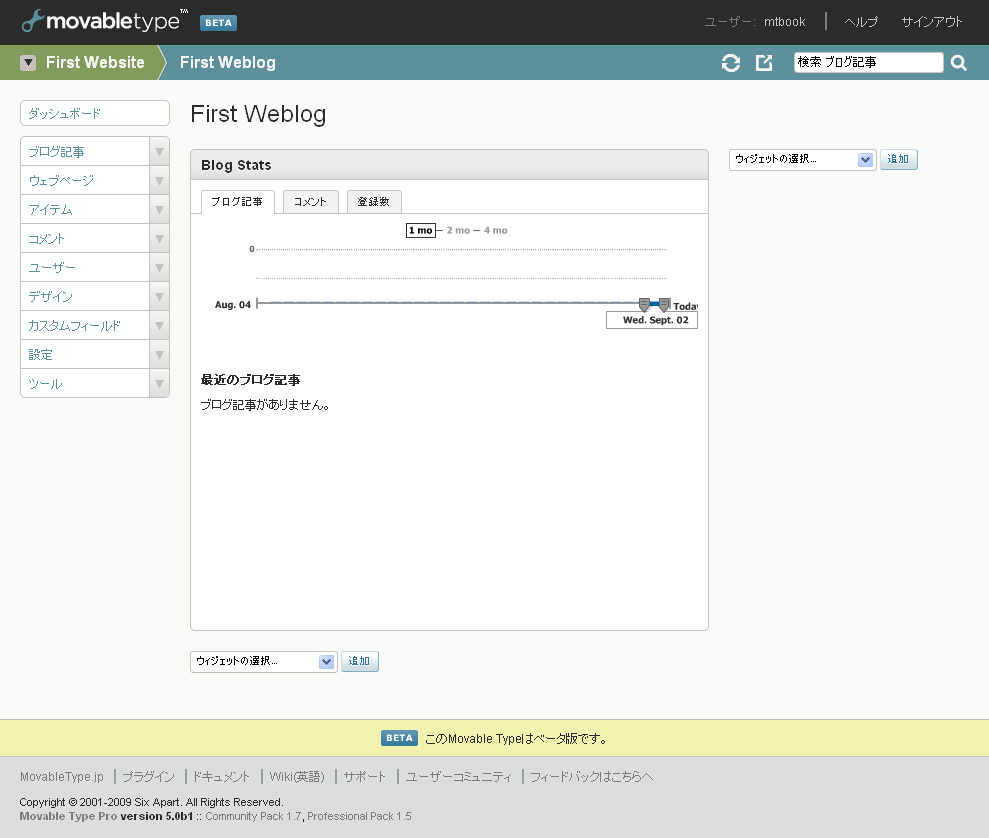Open the フィードバックはこちらへ footer link
Image resolution: width=989 pixels, height=838 pixels.
tap(591, 777)
